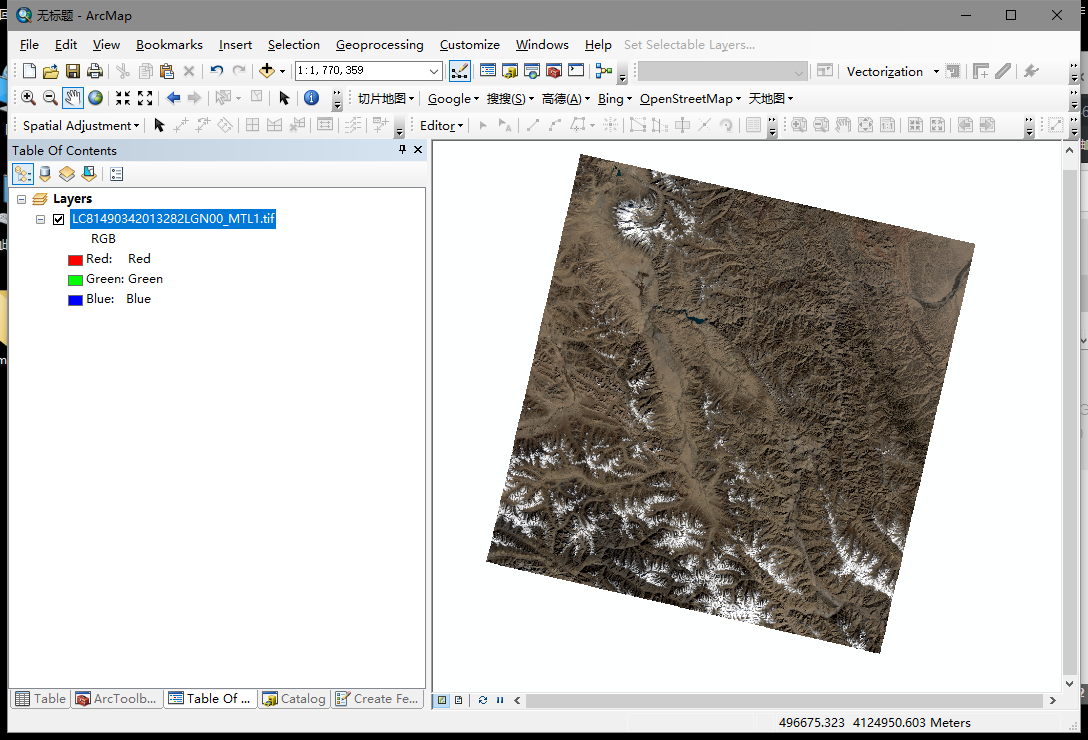Open the Full Extent view icon

[x=94, y=98]
